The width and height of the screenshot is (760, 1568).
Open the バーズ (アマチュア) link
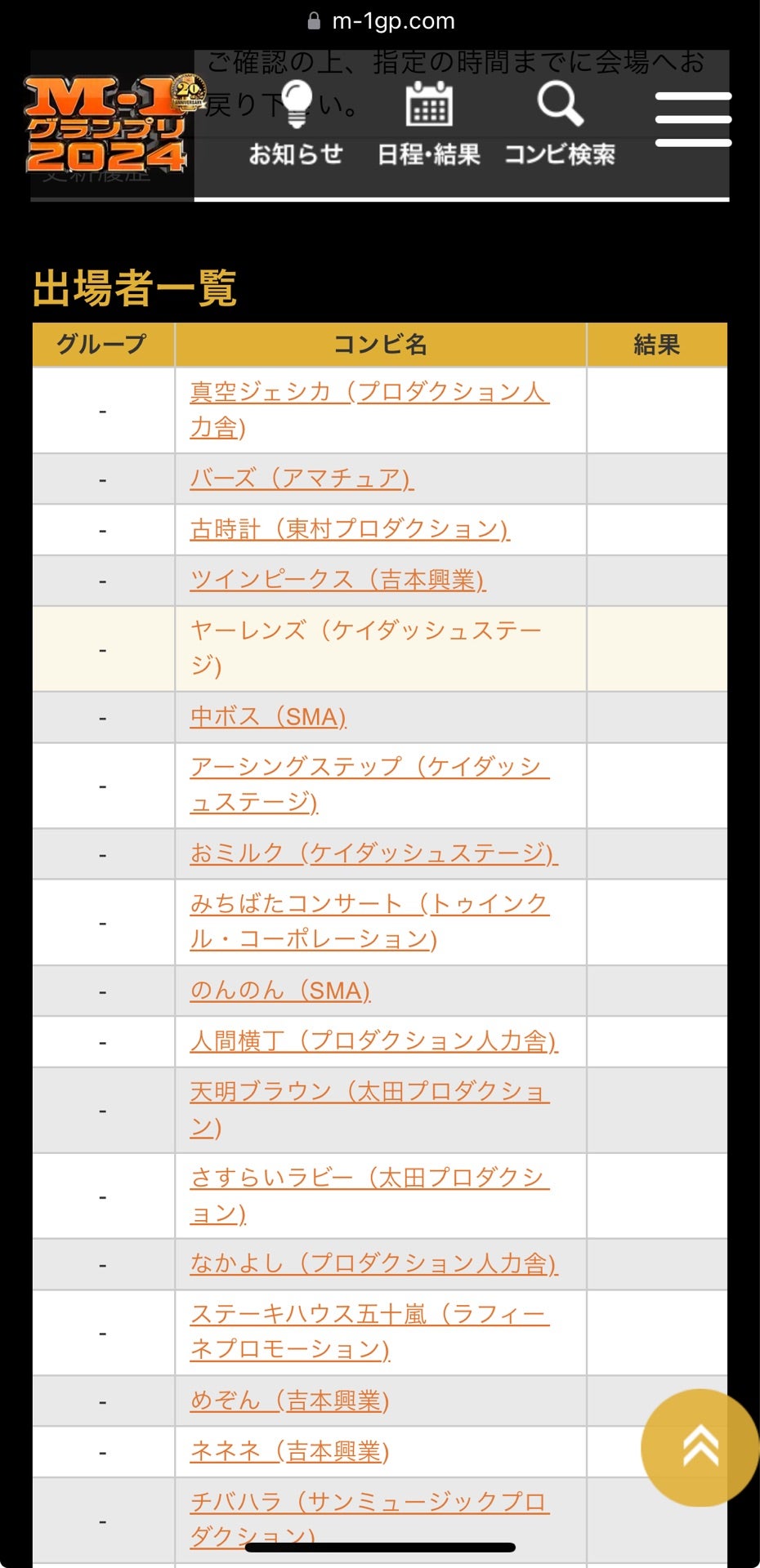302,478
